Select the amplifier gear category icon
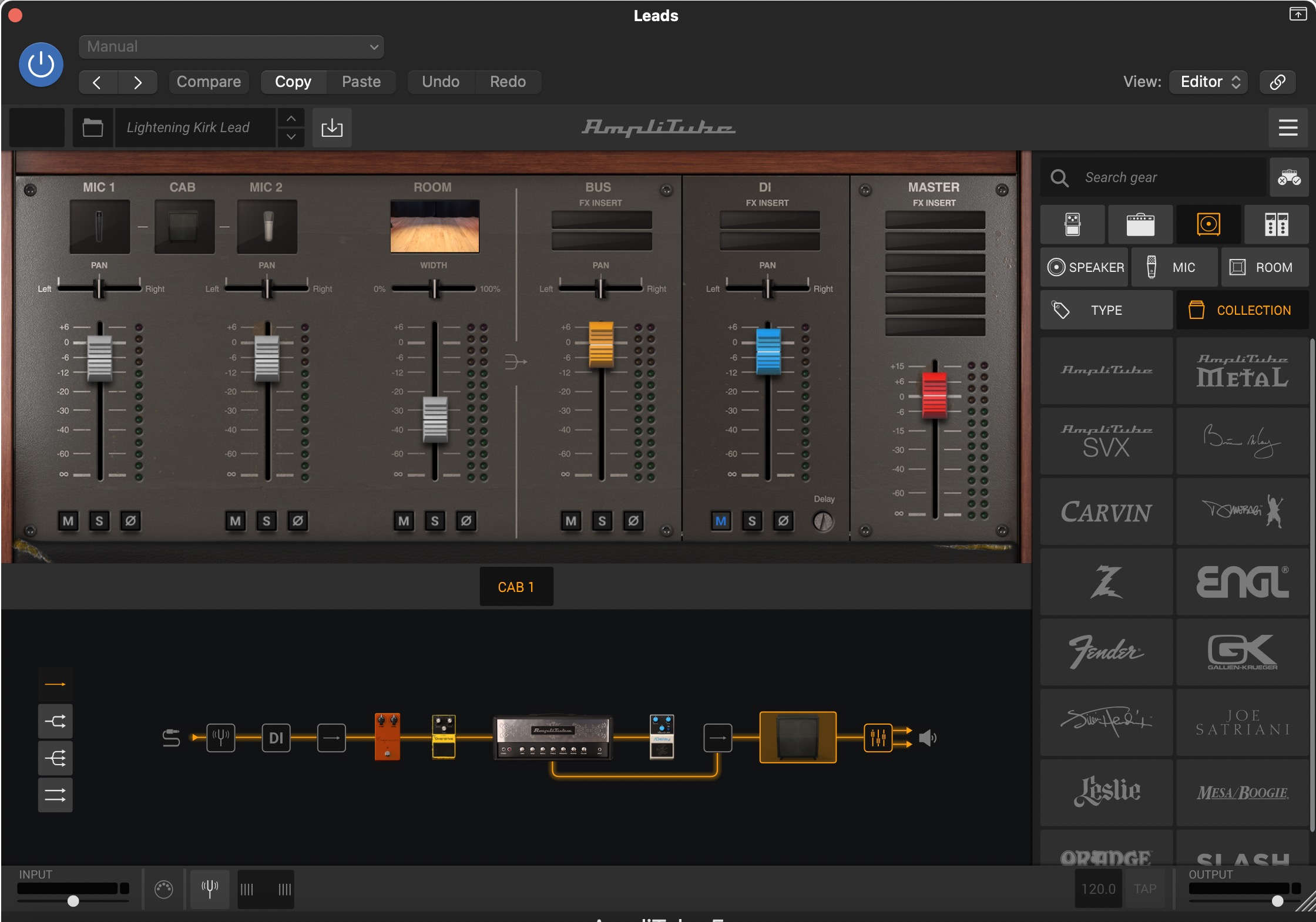Image resolution: width=1316 pixels, height=922 pixels. (1140, 224)
